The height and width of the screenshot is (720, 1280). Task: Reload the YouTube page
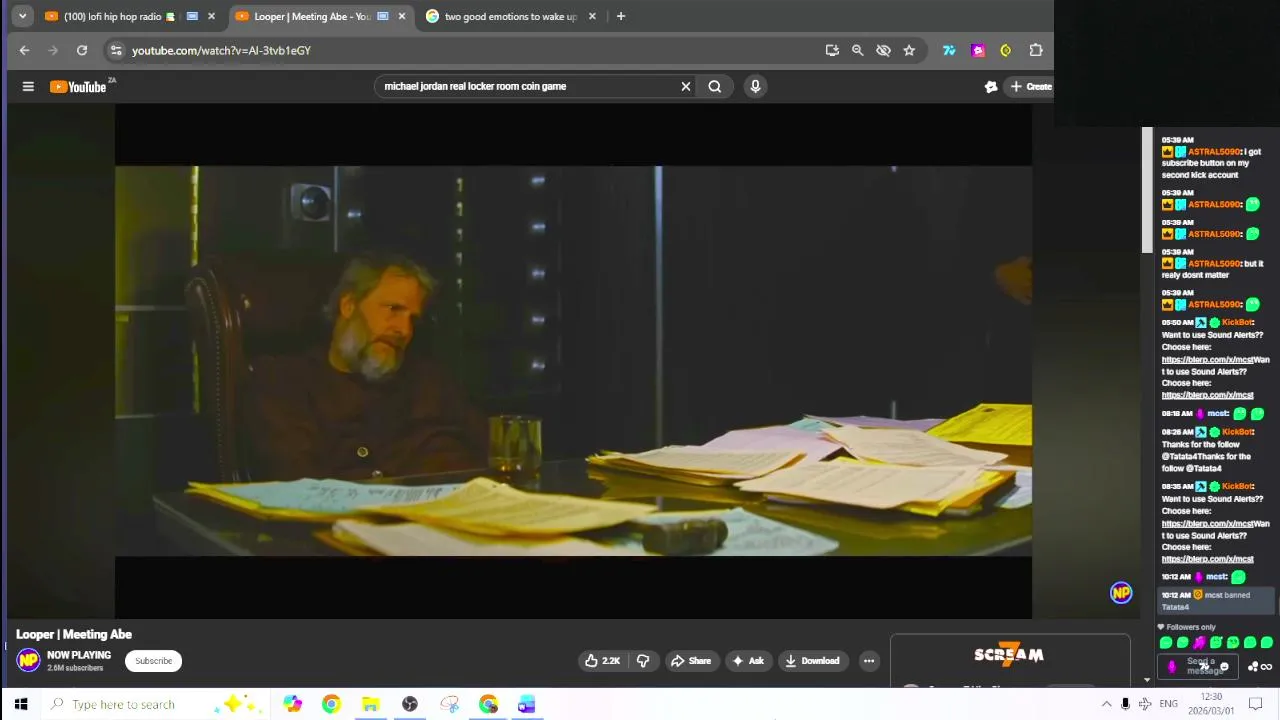point(82,50)
